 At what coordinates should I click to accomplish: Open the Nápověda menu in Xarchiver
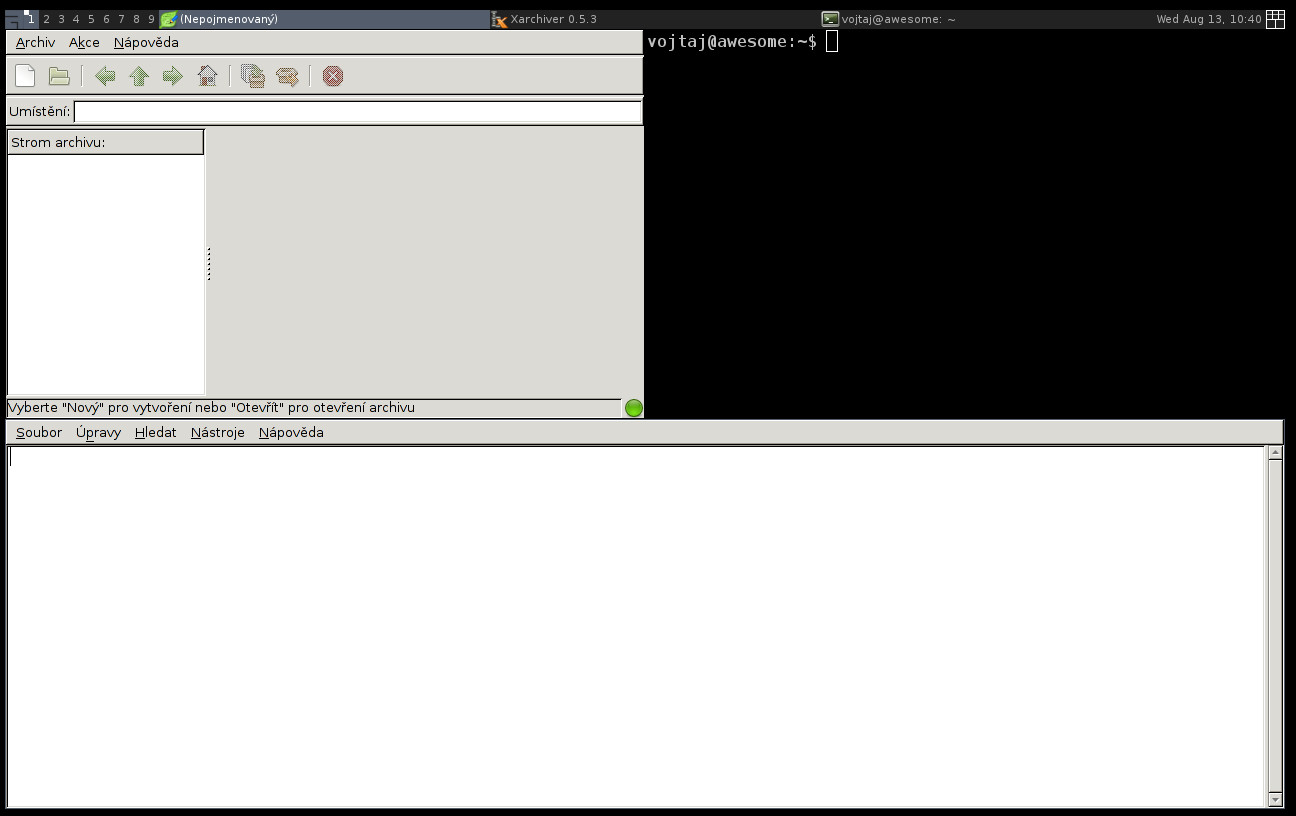pyautogui.click(x=146, y=43)
